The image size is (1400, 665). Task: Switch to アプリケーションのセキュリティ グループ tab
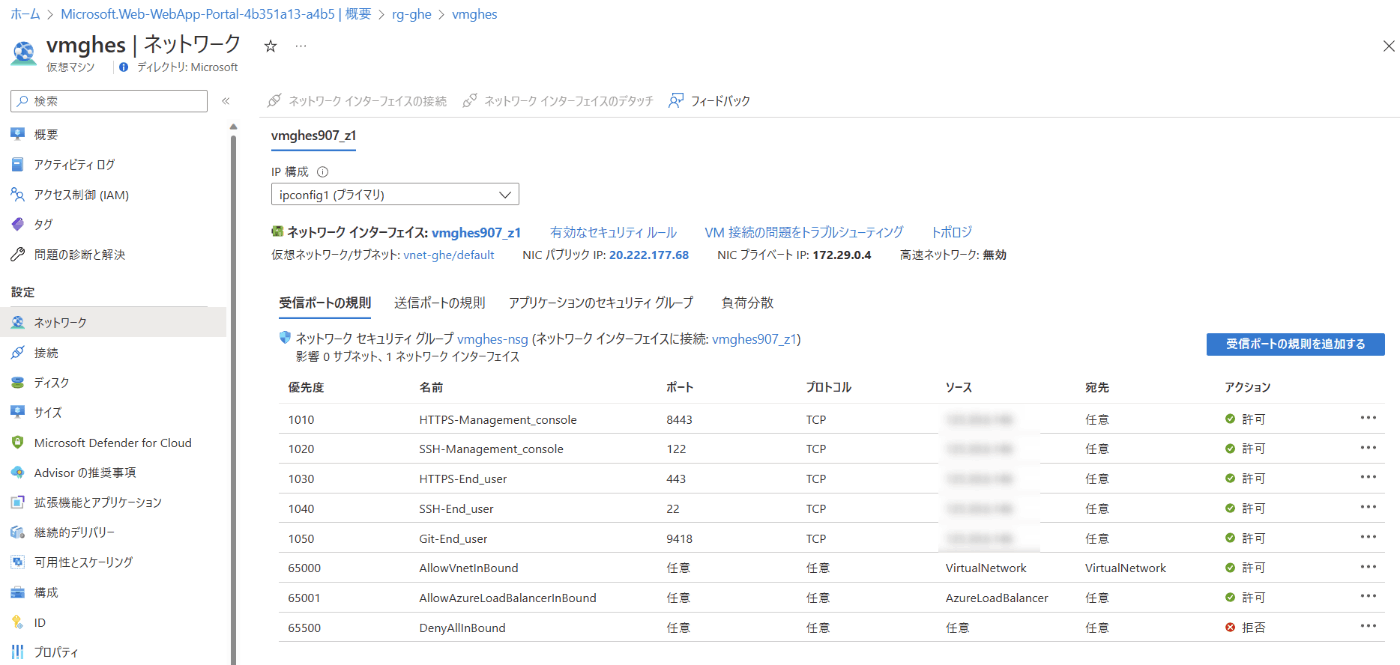(x=600, y=303)
